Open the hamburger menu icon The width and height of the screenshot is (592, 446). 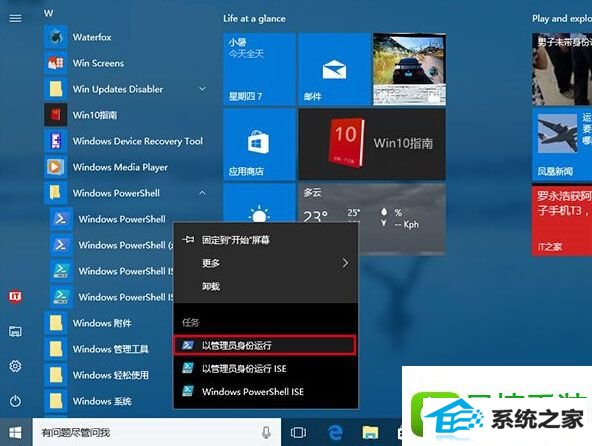pos(15,18)
